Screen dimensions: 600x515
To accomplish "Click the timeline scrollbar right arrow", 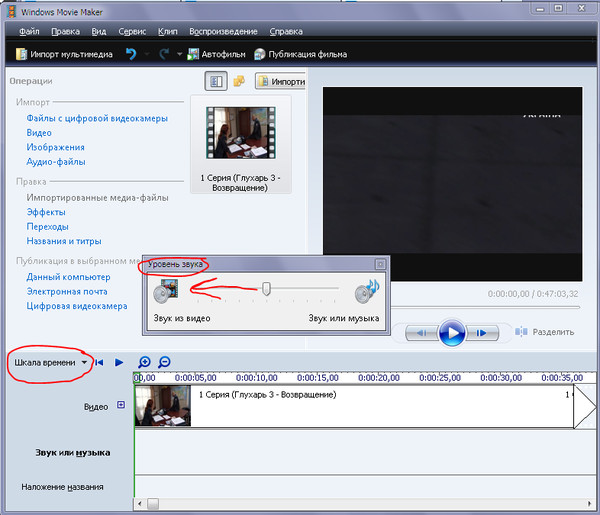I will (x=590, y=504).
